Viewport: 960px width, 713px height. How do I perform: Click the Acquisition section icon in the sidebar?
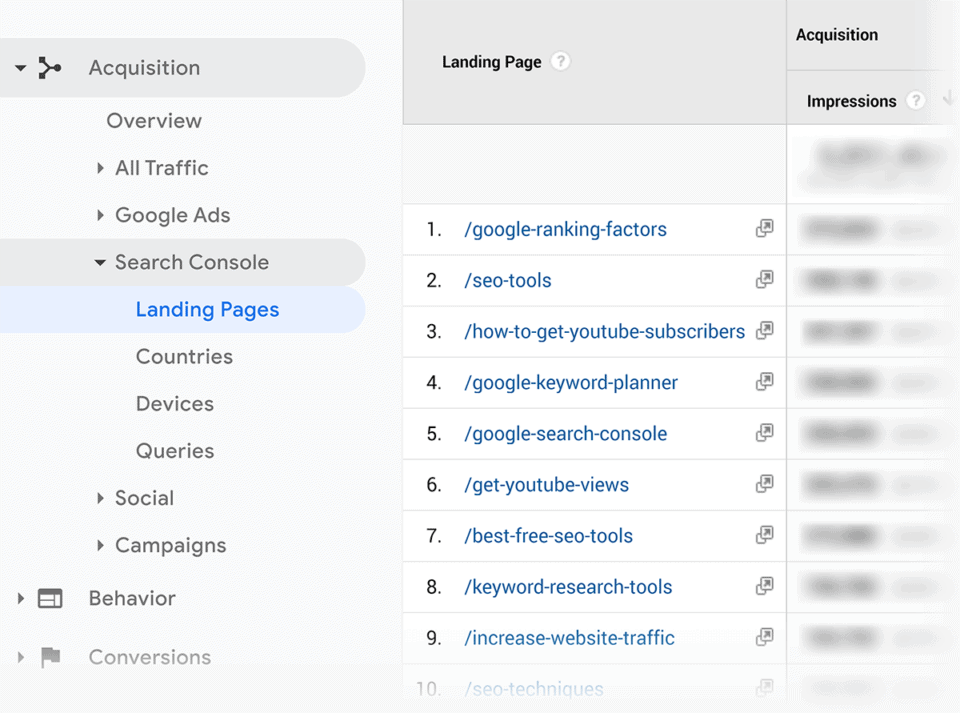tap(52, 67)
